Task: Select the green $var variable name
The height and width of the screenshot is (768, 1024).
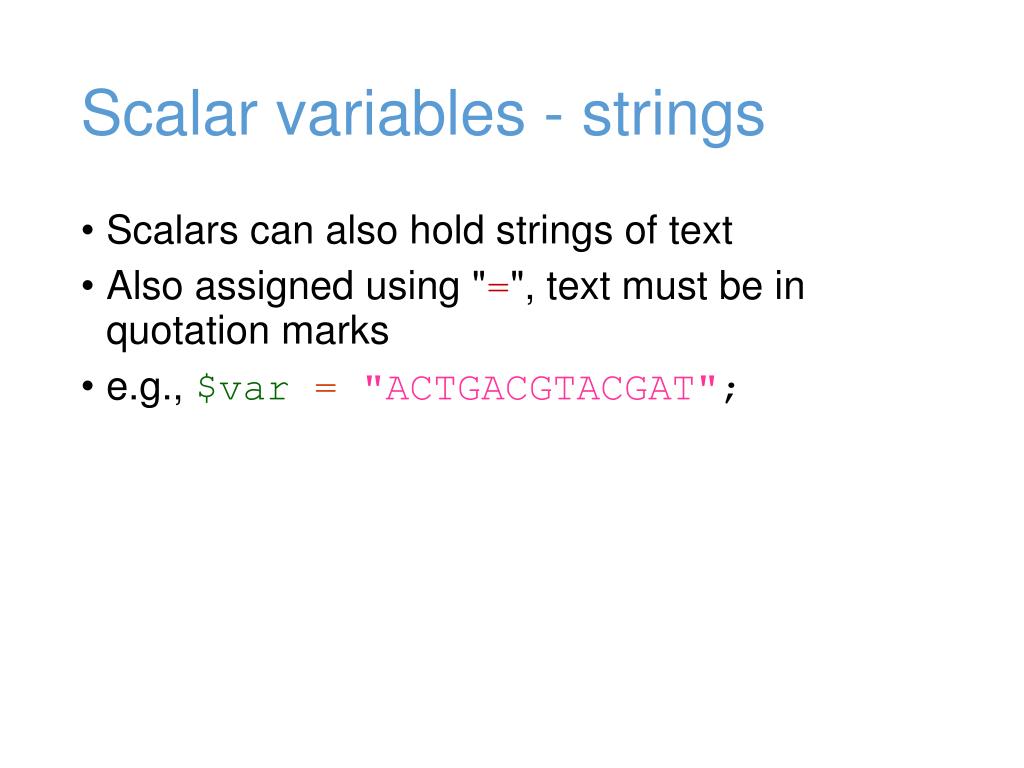Action: click(243, 389)
